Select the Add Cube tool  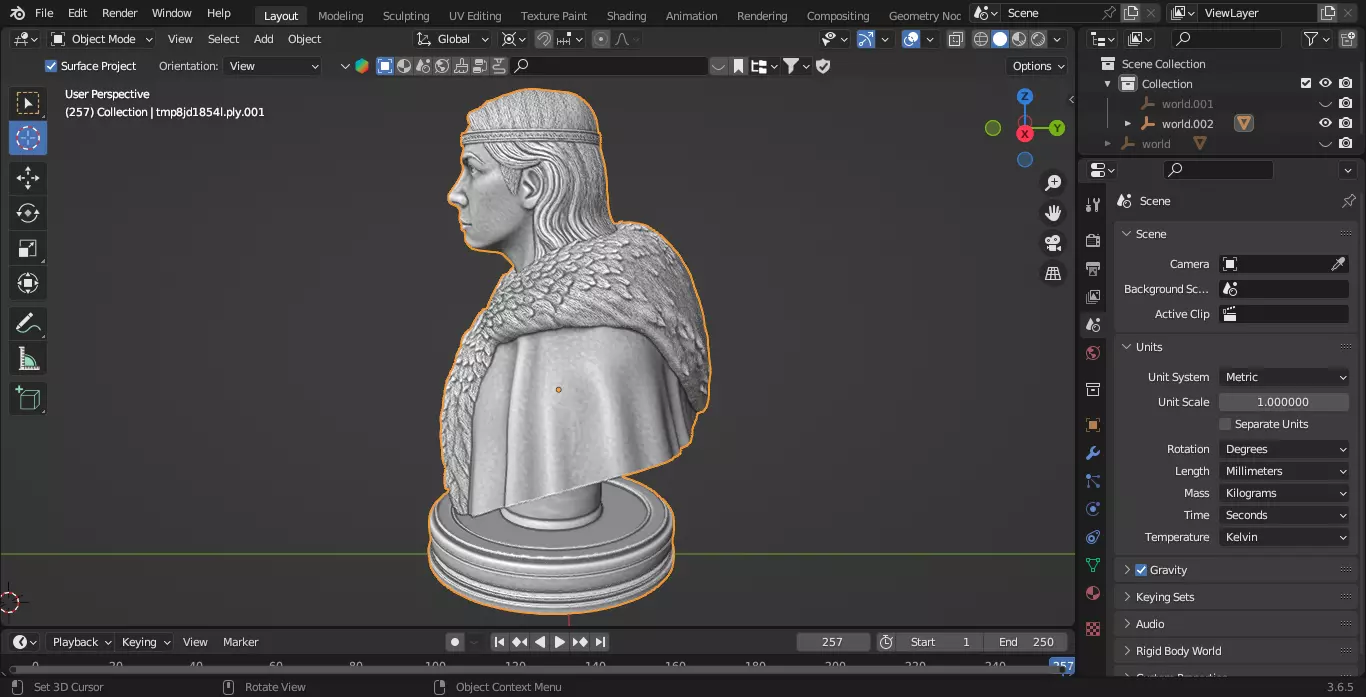coord(28,398)
